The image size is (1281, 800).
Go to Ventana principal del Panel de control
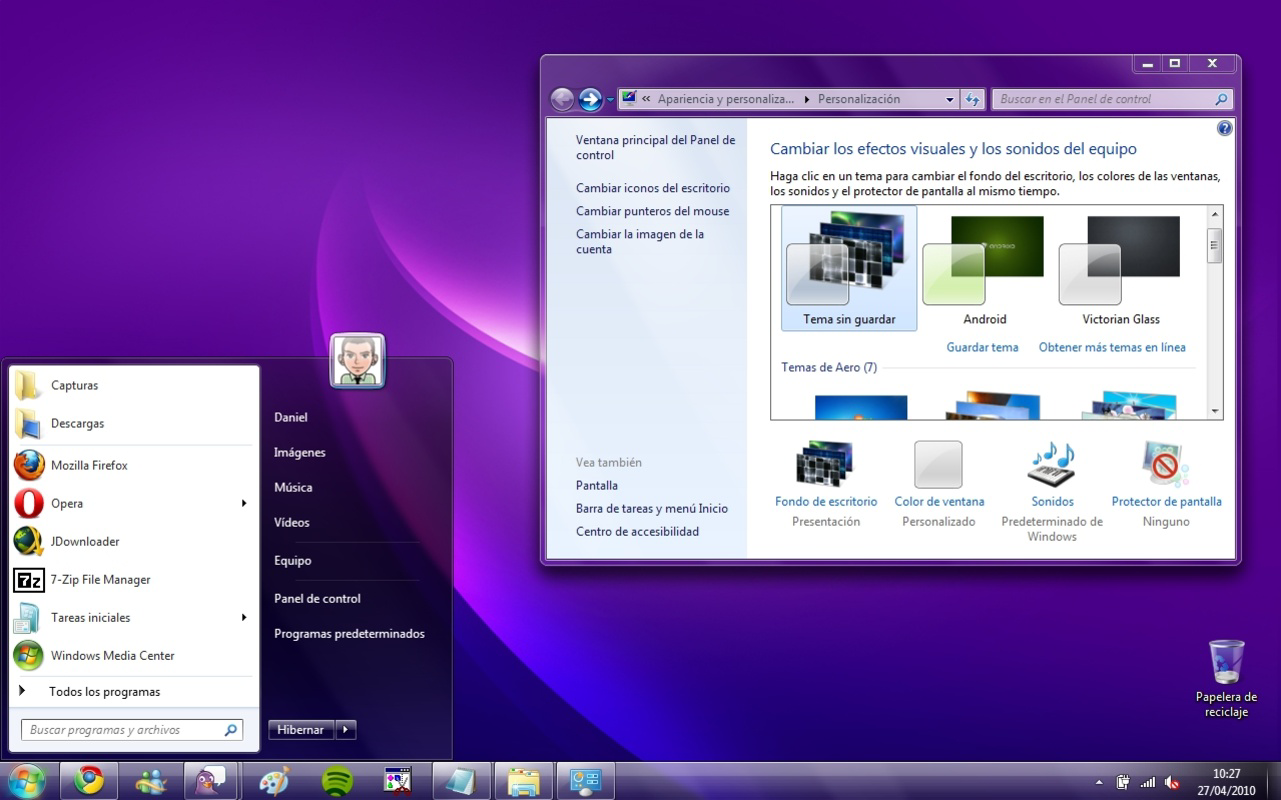click(x=655, y=147)
